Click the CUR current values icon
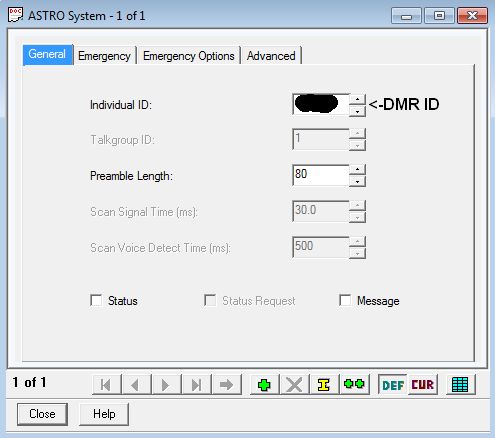 pyautogui.click(x=423, y=385)
